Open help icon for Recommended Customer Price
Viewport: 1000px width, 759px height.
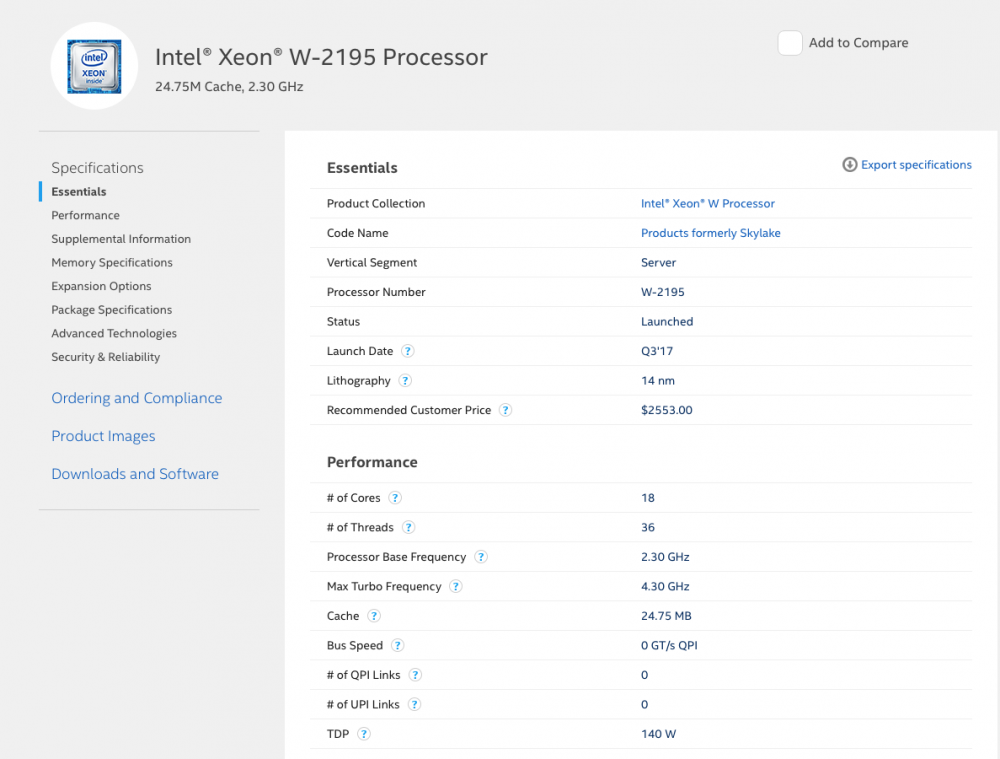click(505, 410)
